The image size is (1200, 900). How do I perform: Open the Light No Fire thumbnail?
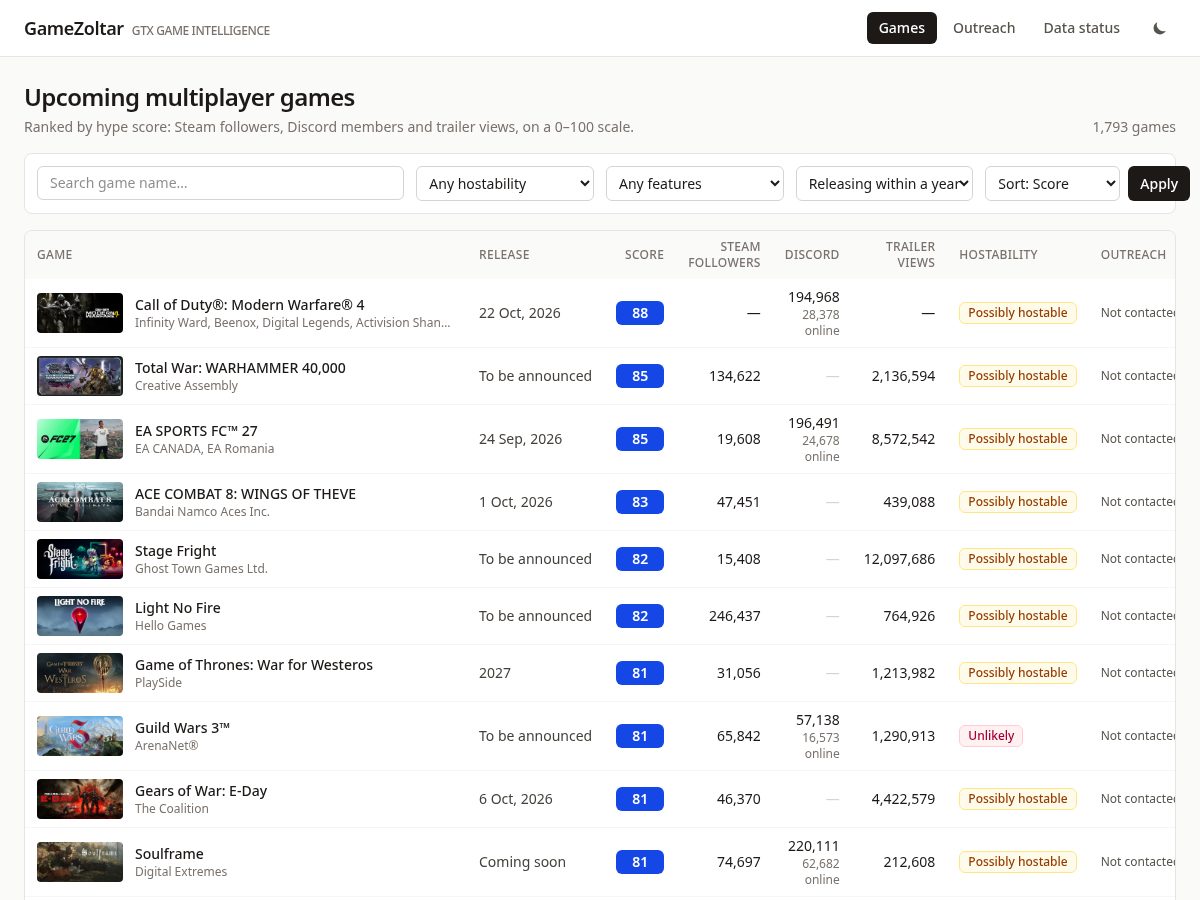click(80, 616)
